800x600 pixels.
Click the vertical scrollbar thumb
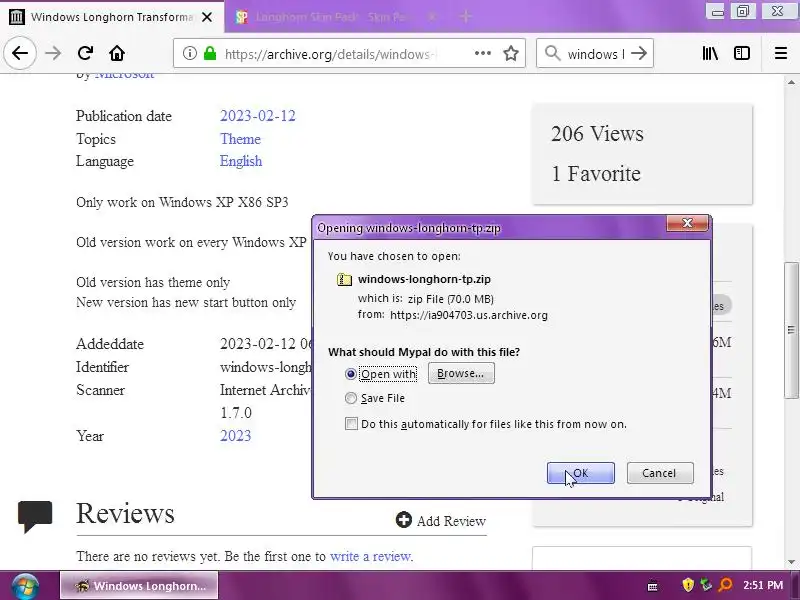tap(791, 330)
